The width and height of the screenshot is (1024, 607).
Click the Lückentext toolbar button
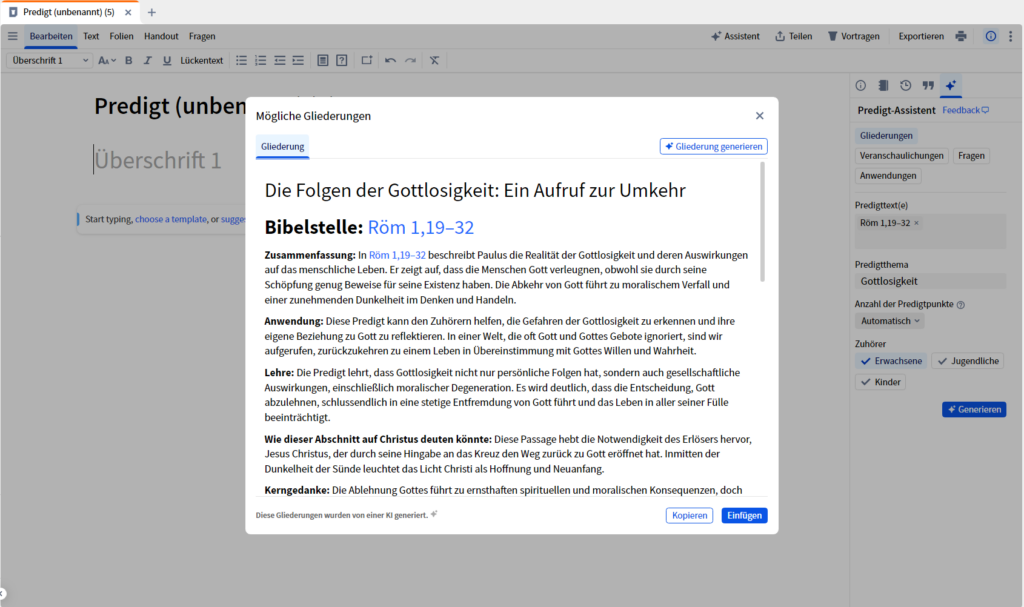201,60
